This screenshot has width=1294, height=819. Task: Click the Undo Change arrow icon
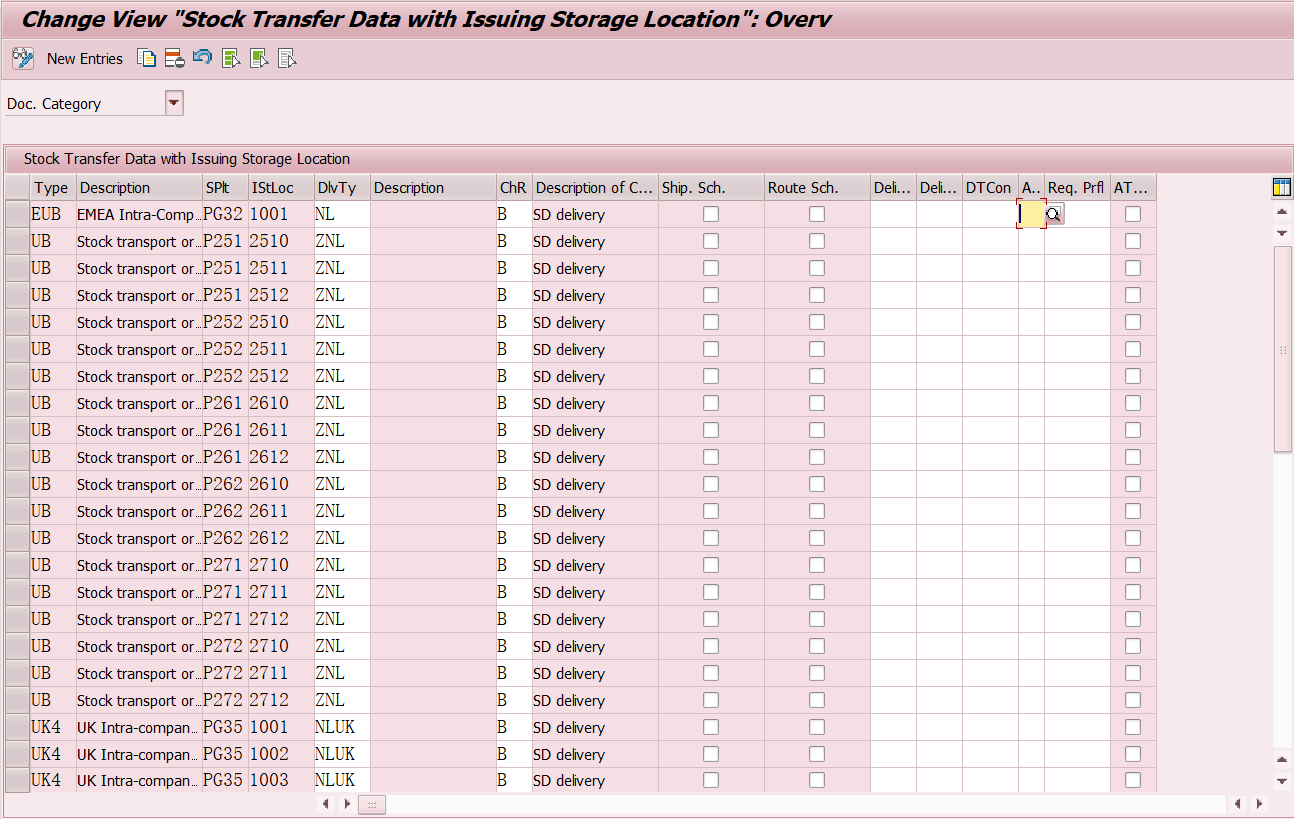point(202,58)
